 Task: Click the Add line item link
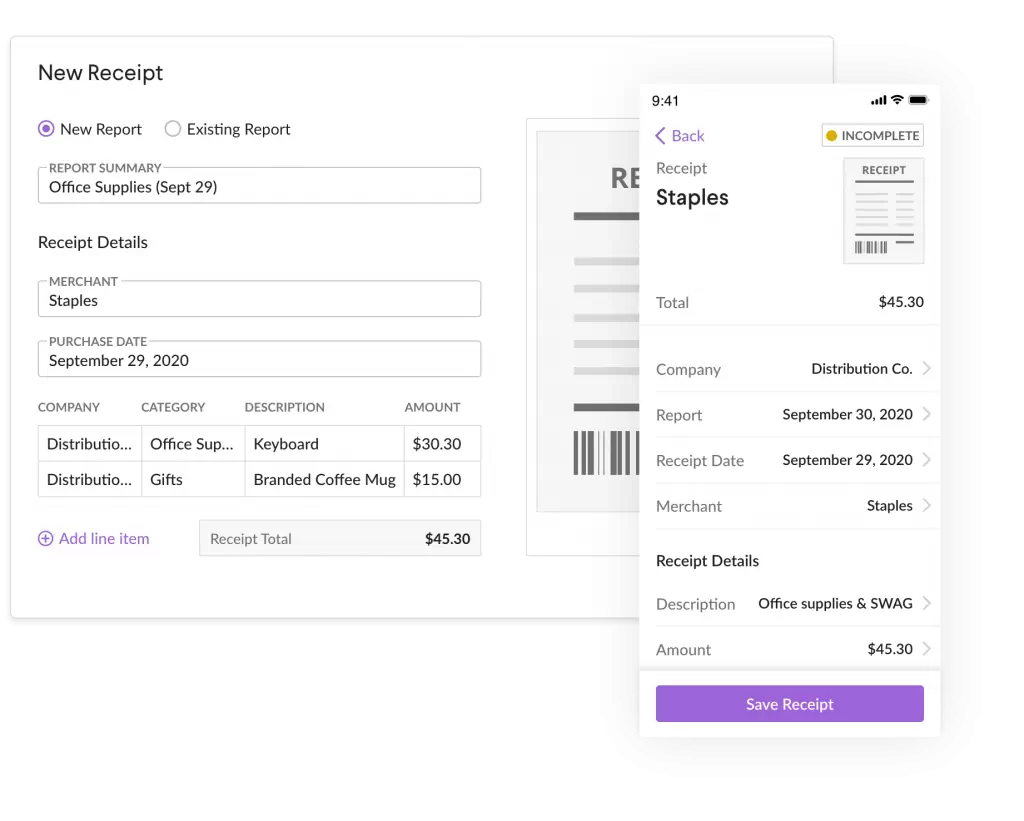(104, 539)
